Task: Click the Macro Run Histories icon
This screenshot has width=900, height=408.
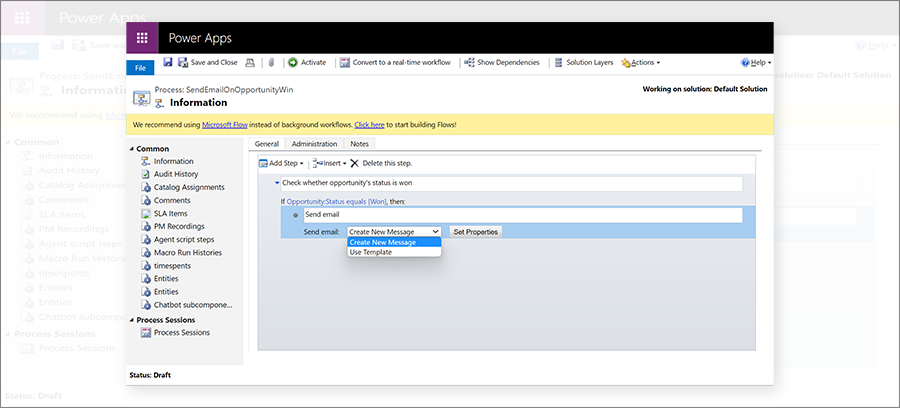Action: [145, 252]
